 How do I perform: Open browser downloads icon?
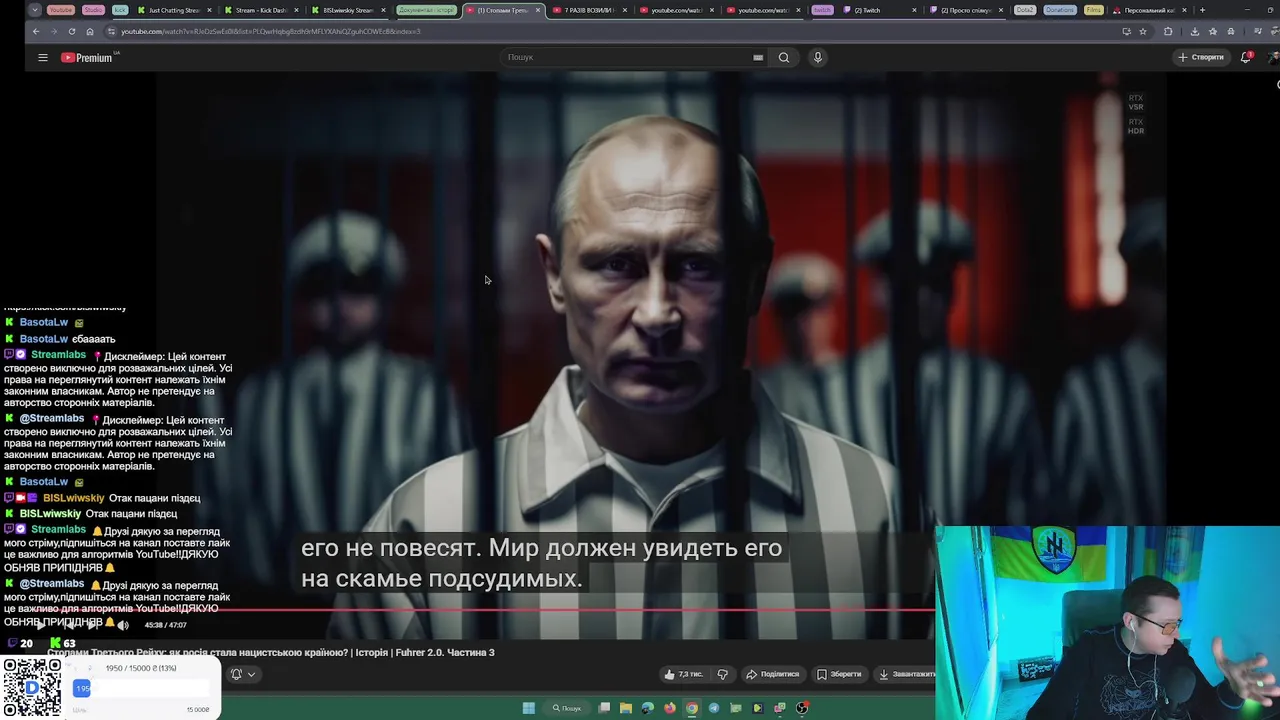tap(1194, 31)
